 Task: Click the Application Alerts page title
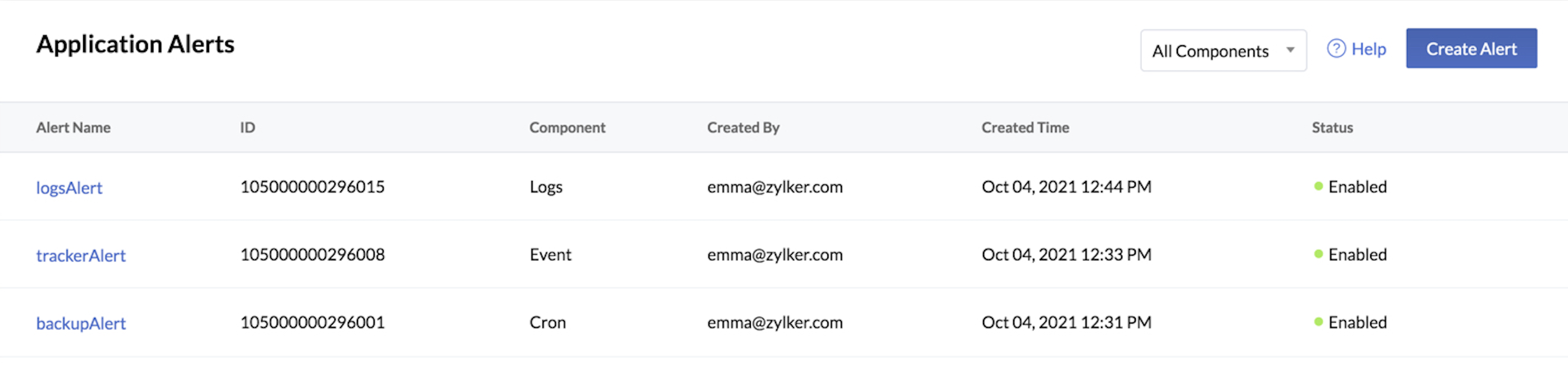(x=134, y=44)
